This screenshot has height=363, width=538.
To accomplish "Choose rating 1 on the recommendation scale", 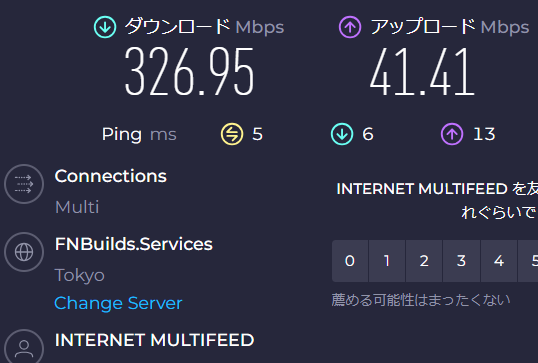I will pyautogui.click(x=387, y=261).
